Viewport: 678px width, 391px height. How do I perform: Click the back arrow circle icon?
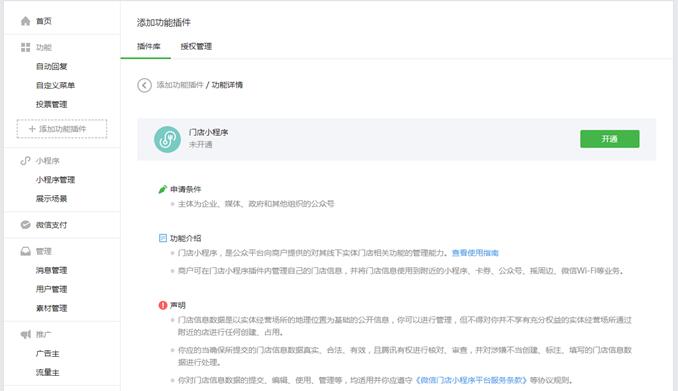tap(144, 85)
